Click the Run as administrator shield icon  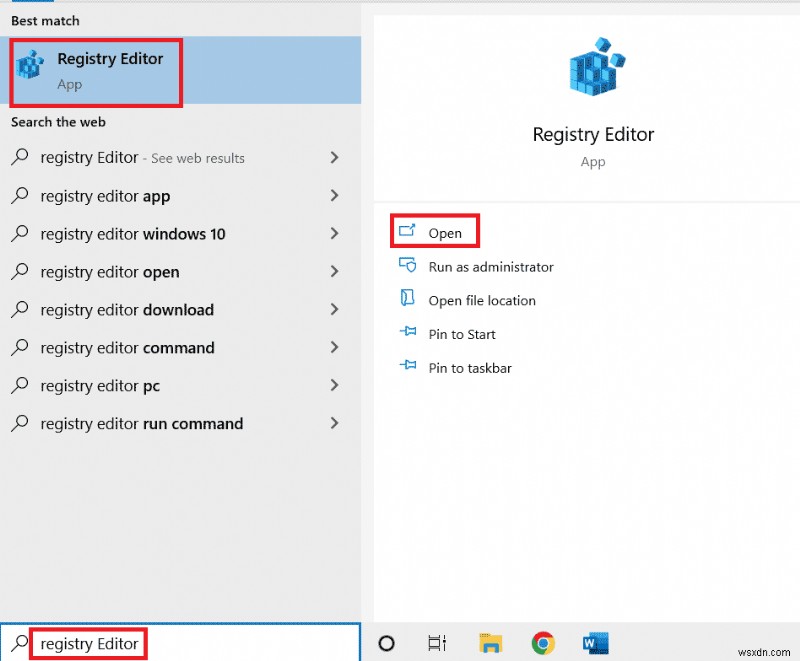click(407, 265)
